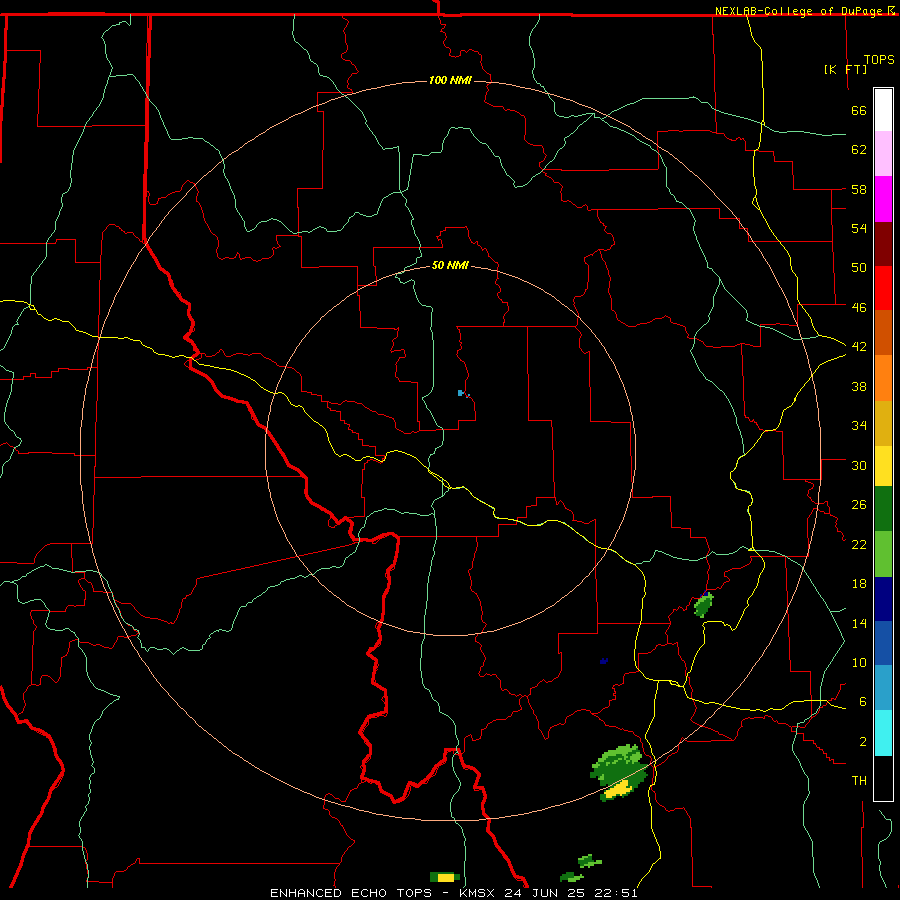
Task: Click the [K FT] units label
Action: [845, 69]
